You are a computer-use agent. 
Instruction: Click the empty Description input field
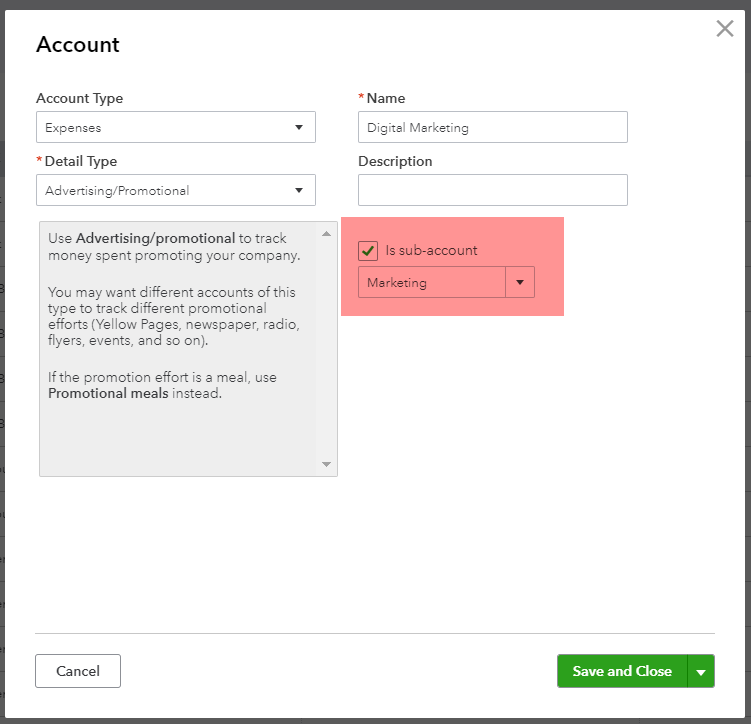(x=492, y=190)
